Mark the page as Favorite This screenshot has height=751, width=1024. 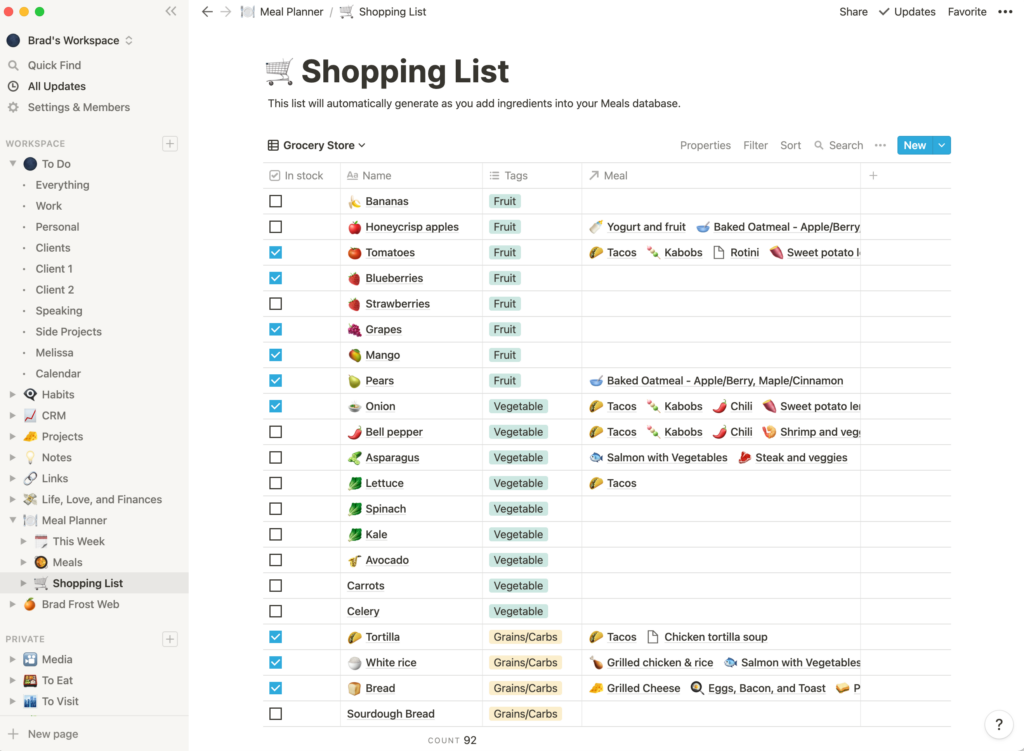pyautogui.click(x=967, y=12)
